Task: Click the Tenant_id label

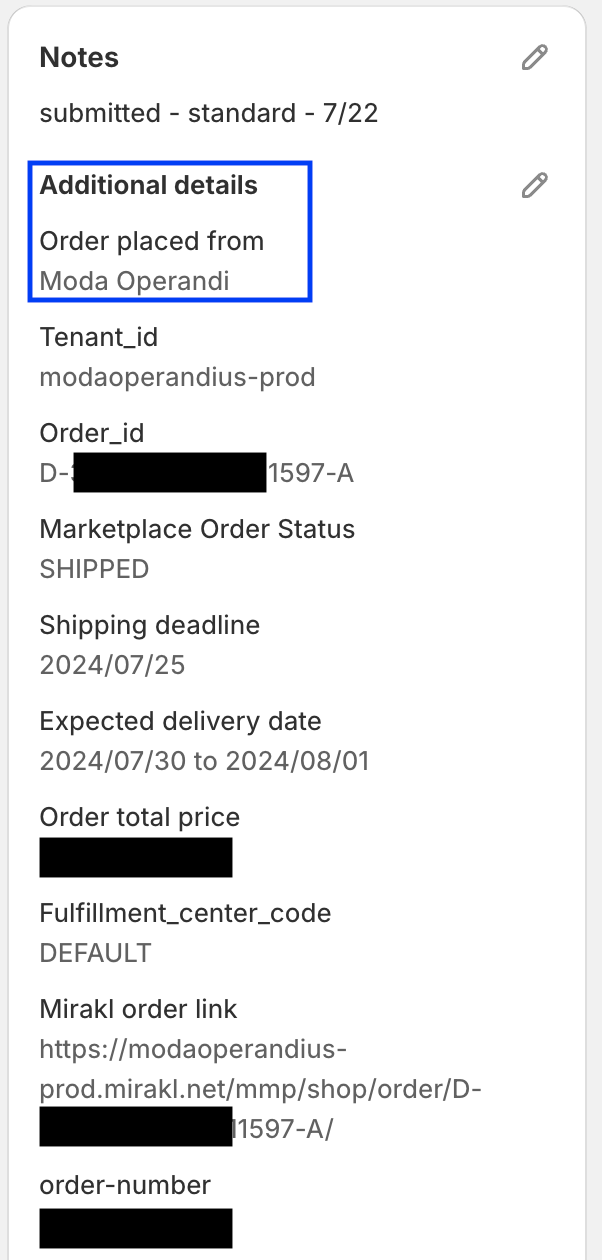Action: [x=99, y=337]
